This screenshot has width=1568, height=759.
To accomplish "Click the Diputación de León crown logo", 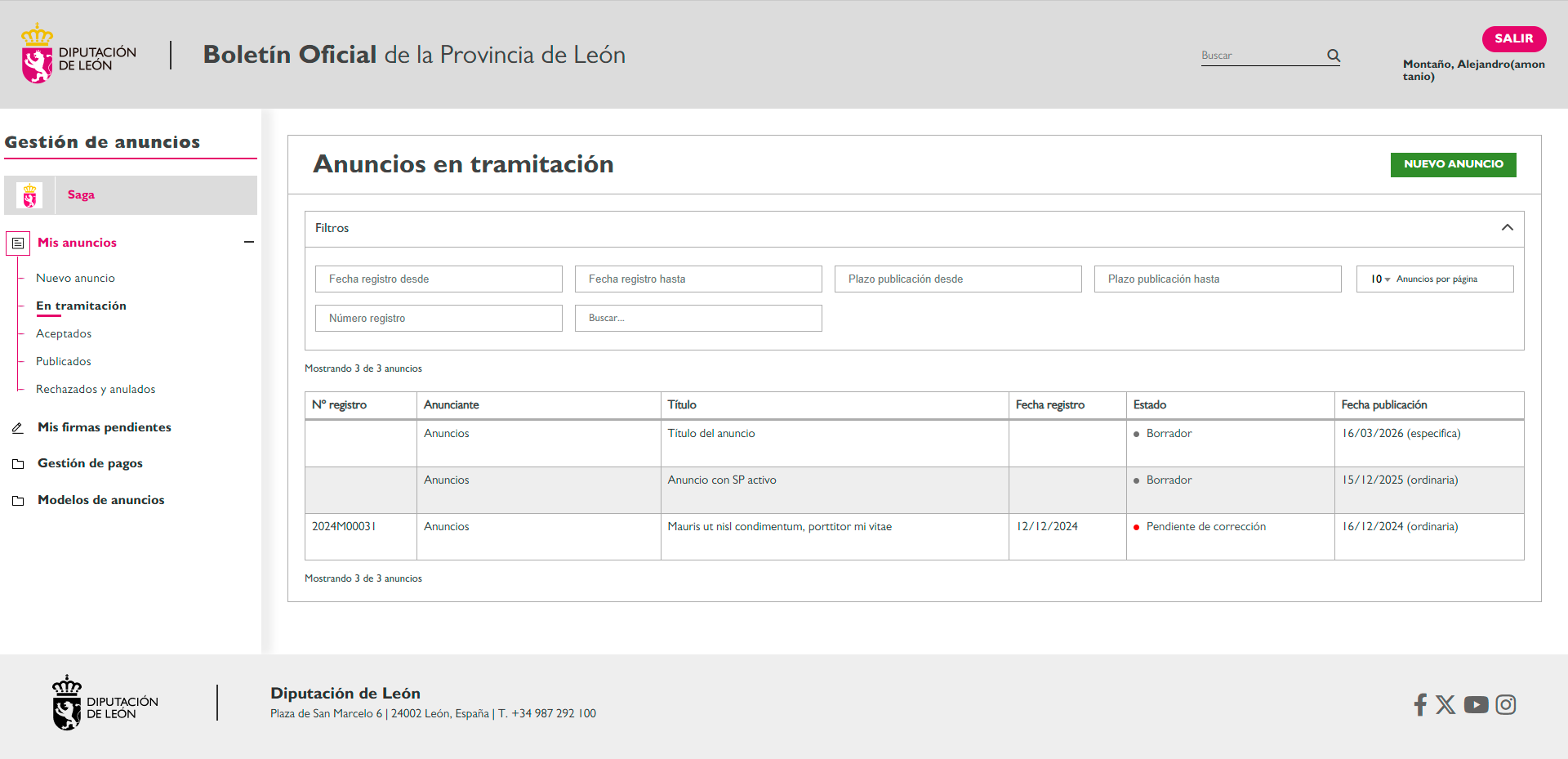I will coord(36,52).
